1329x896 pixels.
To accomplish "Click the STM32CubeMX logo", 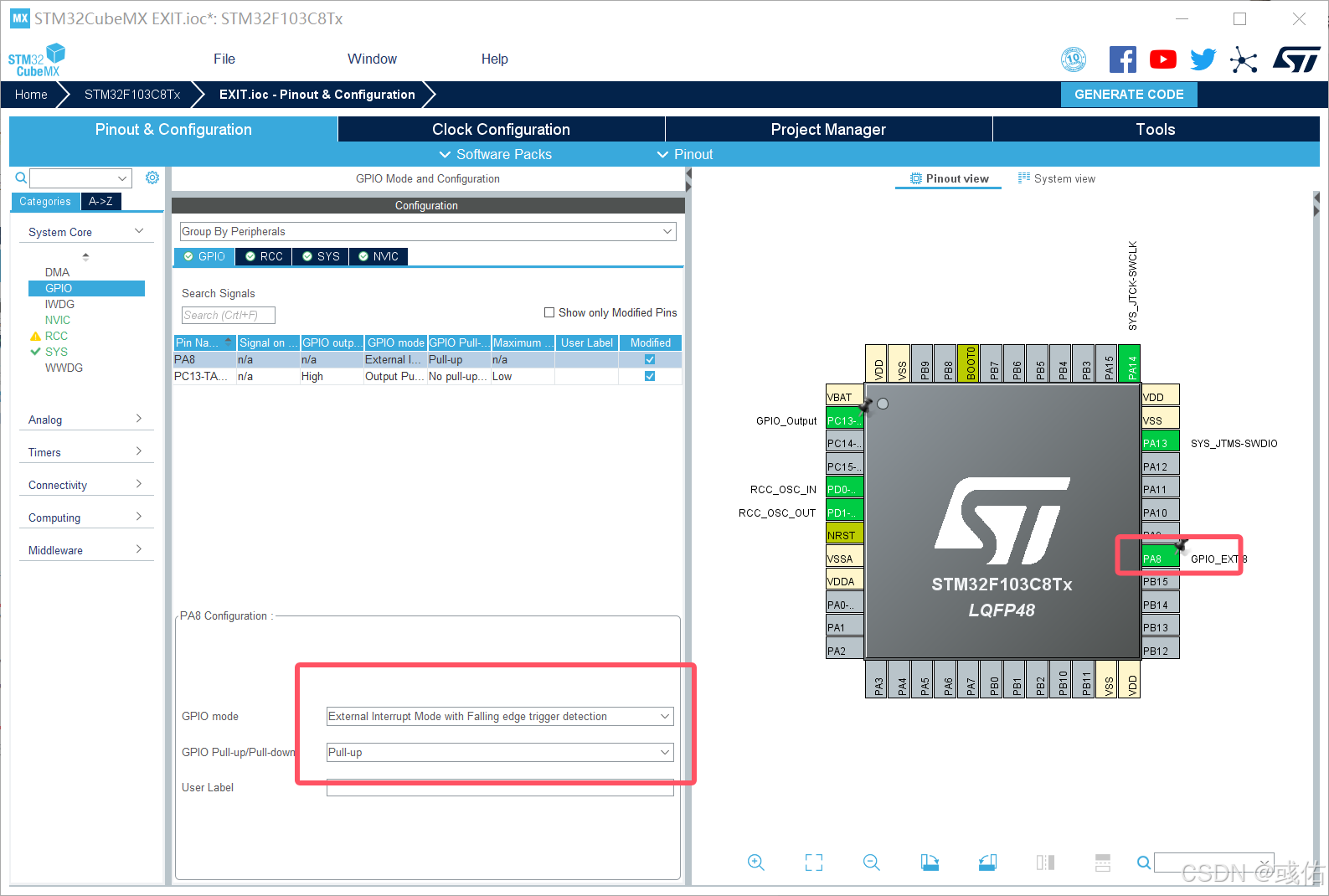I will 37,60.
